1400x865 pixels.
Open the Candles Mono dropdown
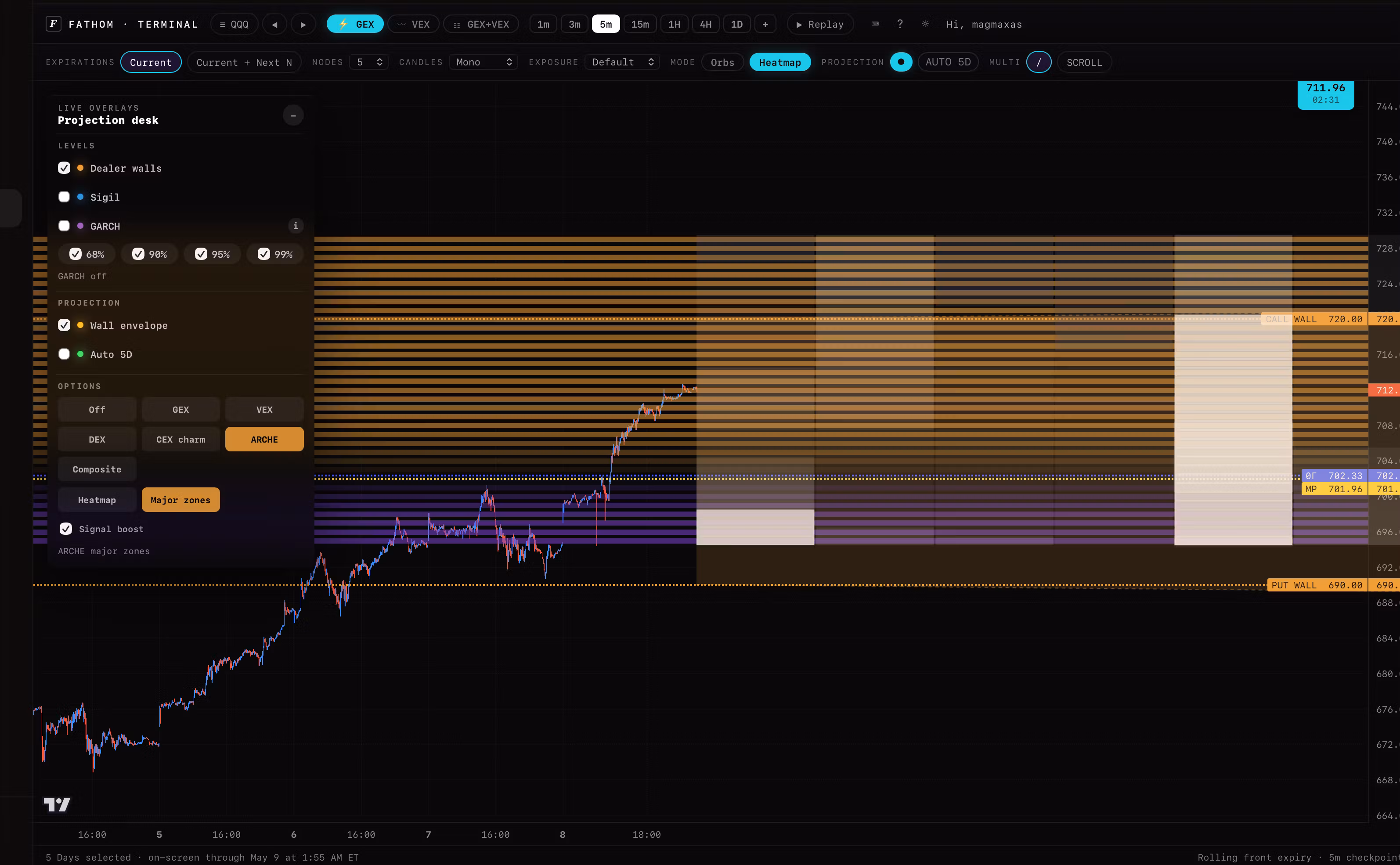coord(484,62)
